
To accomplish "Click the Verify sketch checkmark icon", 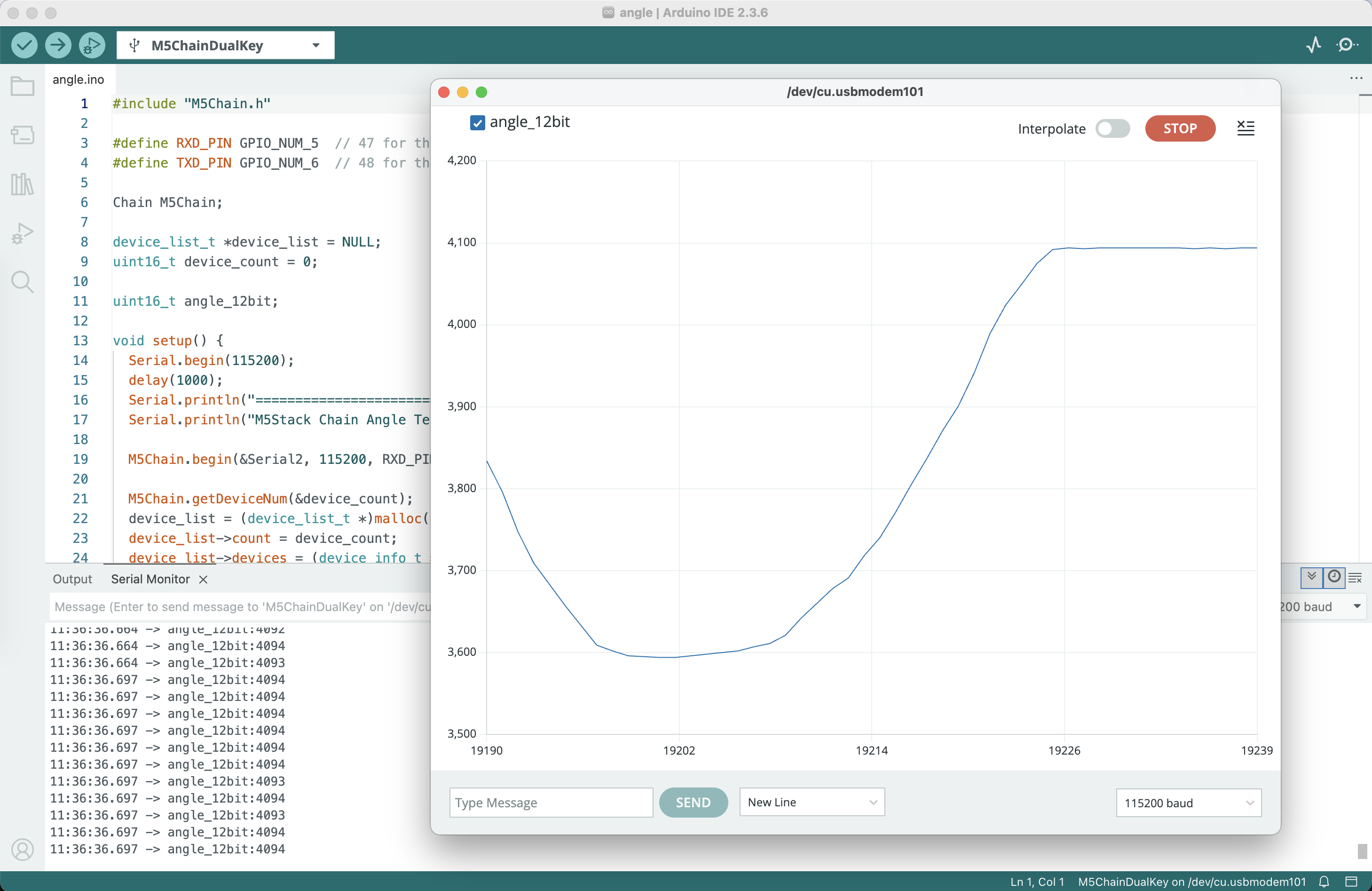I will (24, 45).
